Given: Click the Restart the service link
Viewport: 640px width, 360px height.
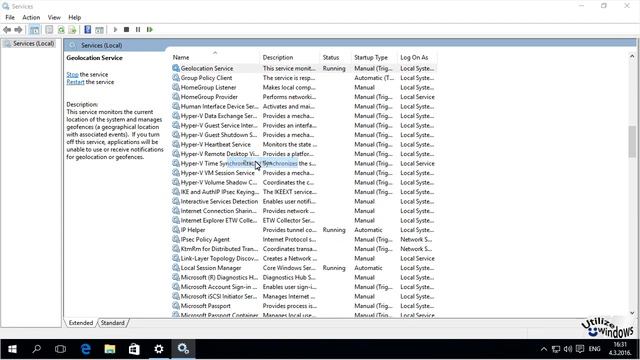Looking at the screenshot, I should coord(76,82).
